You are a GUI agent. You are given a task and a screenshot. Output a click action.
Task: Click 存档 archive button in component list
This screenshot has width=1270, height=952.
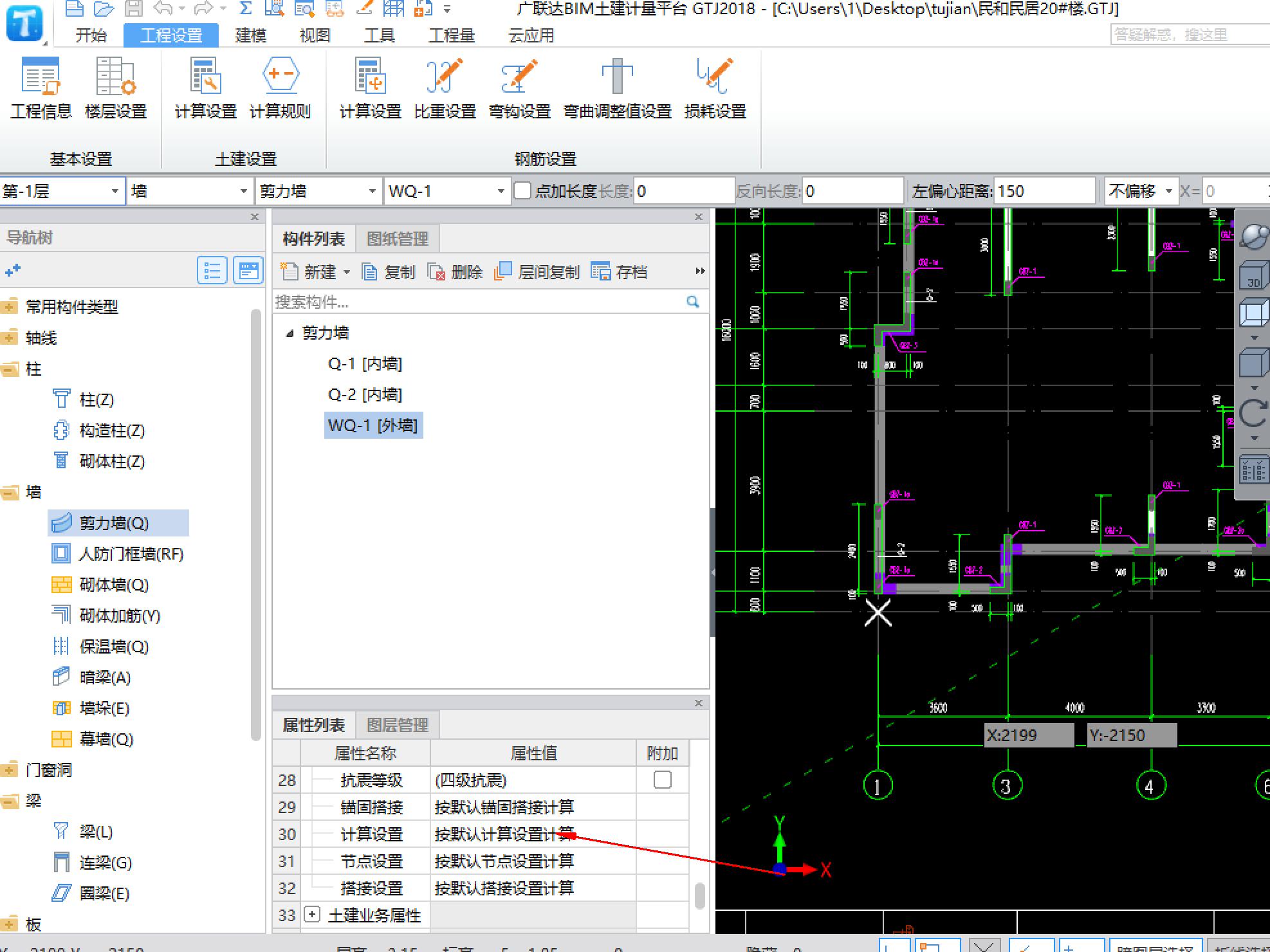619,272
